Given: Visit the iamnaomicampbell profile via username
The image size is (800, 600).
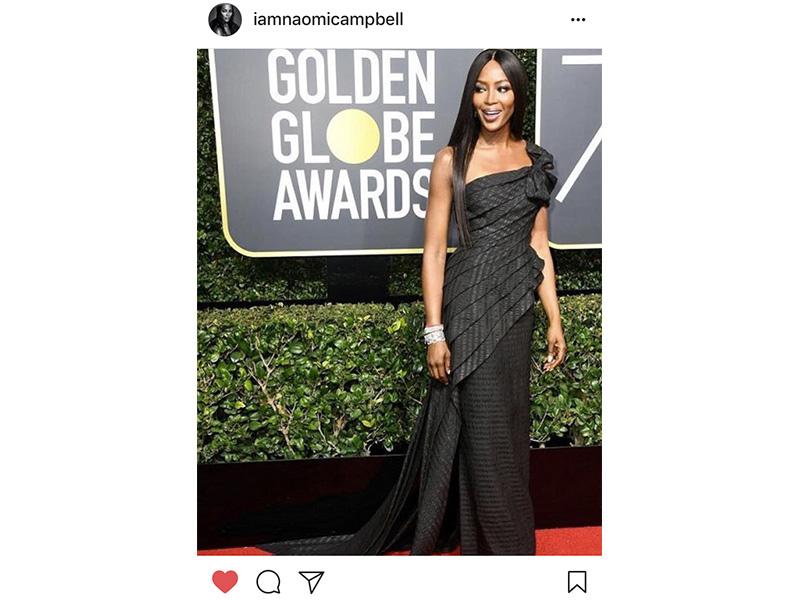Looking at the screenshot, I should [x=328, y=19].
